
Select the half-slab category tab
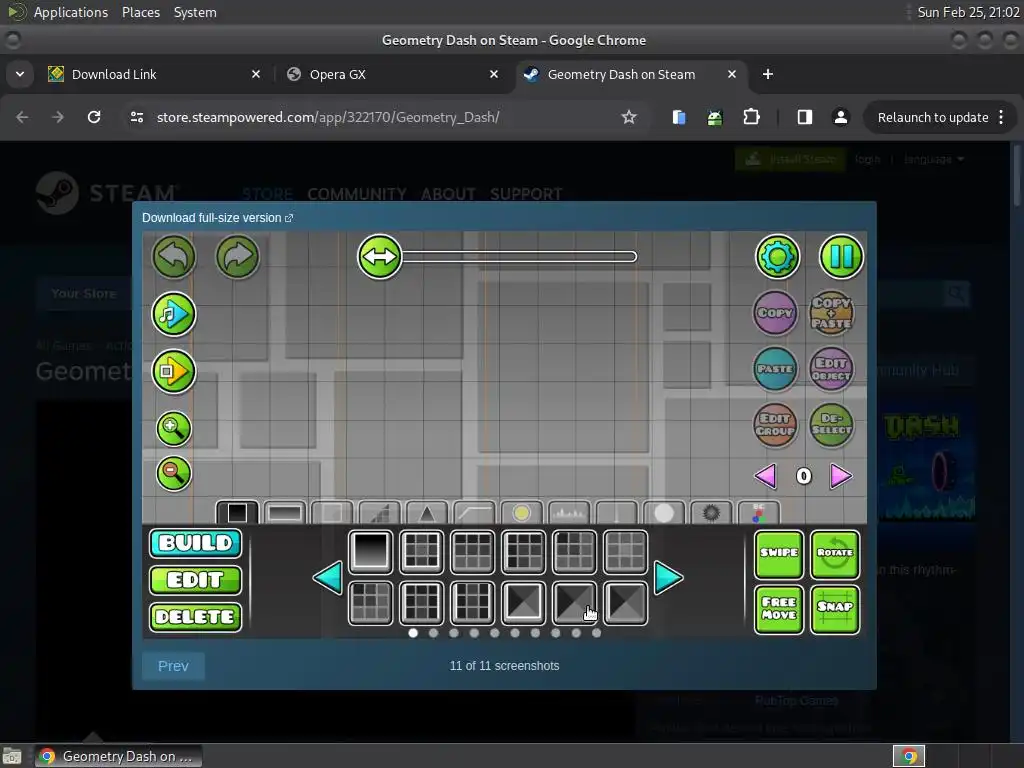coord(285,513)
